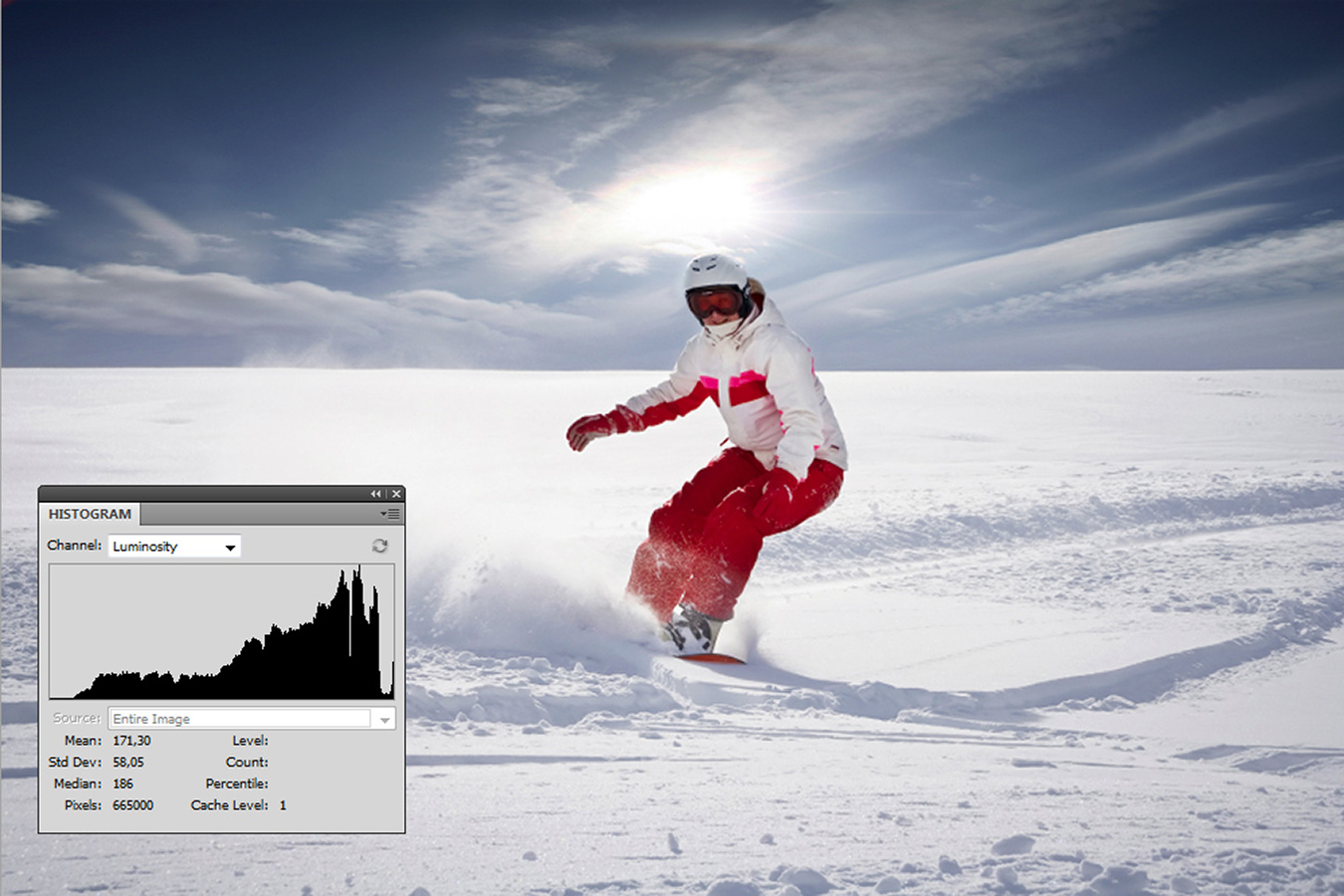Click the dark title bar of the Histogram panel
This screenshot has width=1344, height=896.
point(199,494)
